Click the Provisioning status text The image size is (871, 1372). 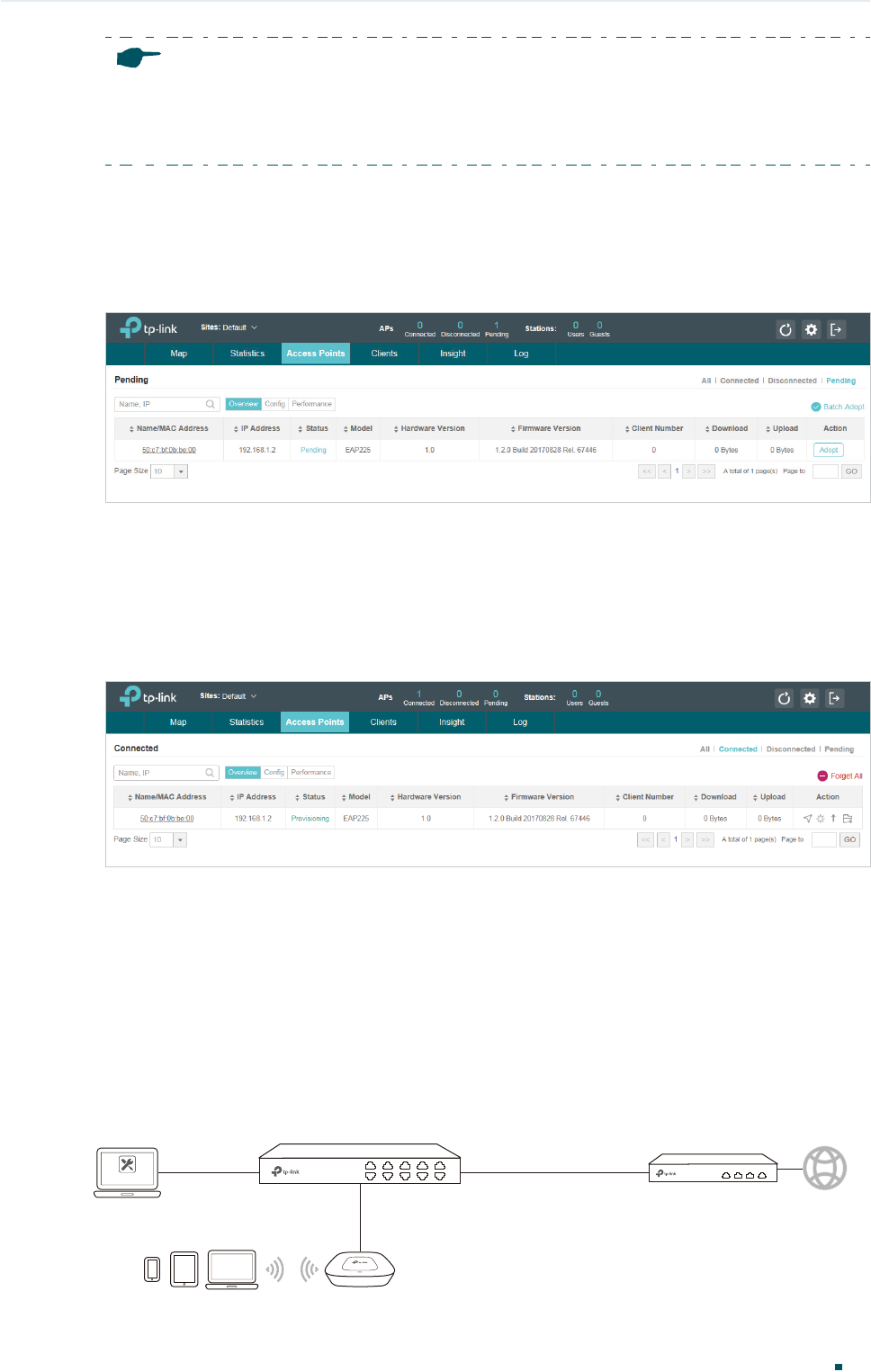tap(310, 819)
